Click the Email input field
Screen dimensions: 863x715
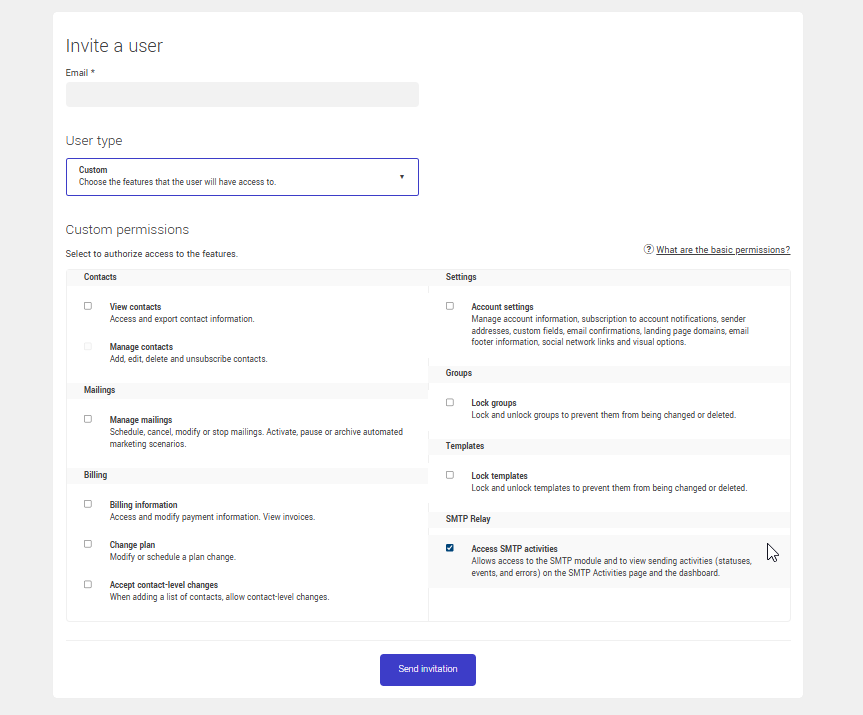pyautogui.click(x=242, y=95)
